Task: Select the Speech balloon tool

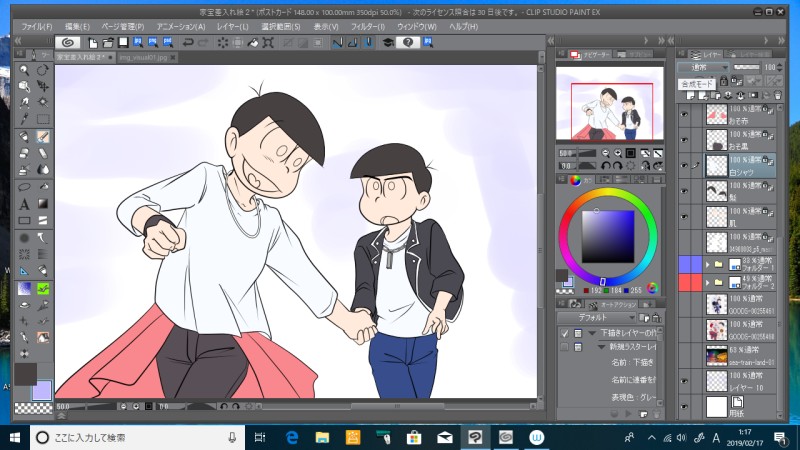Action: click(24, 187)
